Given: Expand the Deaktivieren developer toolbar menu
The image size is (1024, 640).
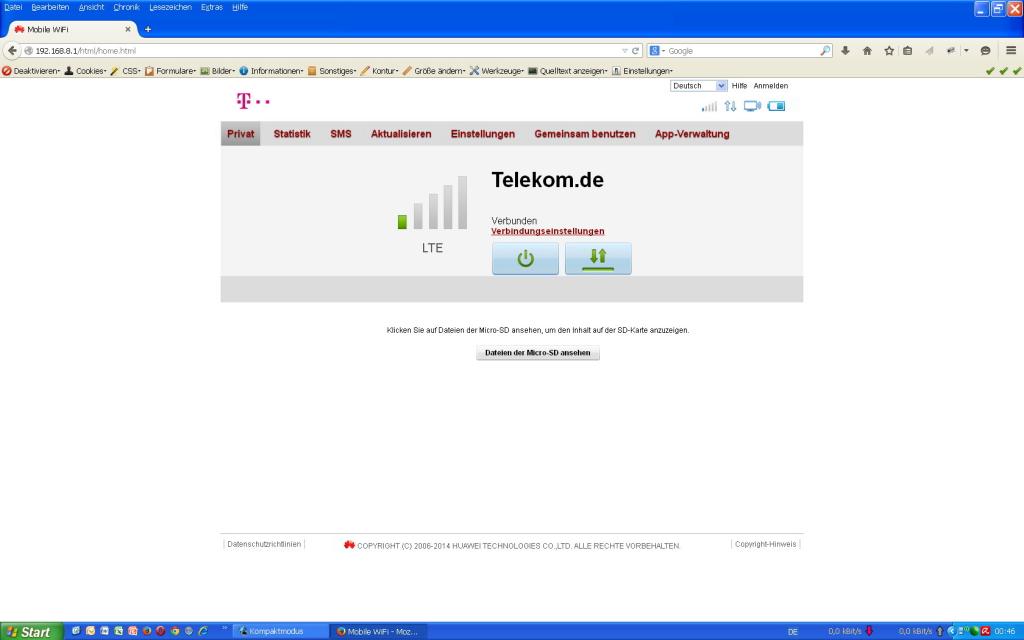Looking at the screenshot, I should (31, 71).
